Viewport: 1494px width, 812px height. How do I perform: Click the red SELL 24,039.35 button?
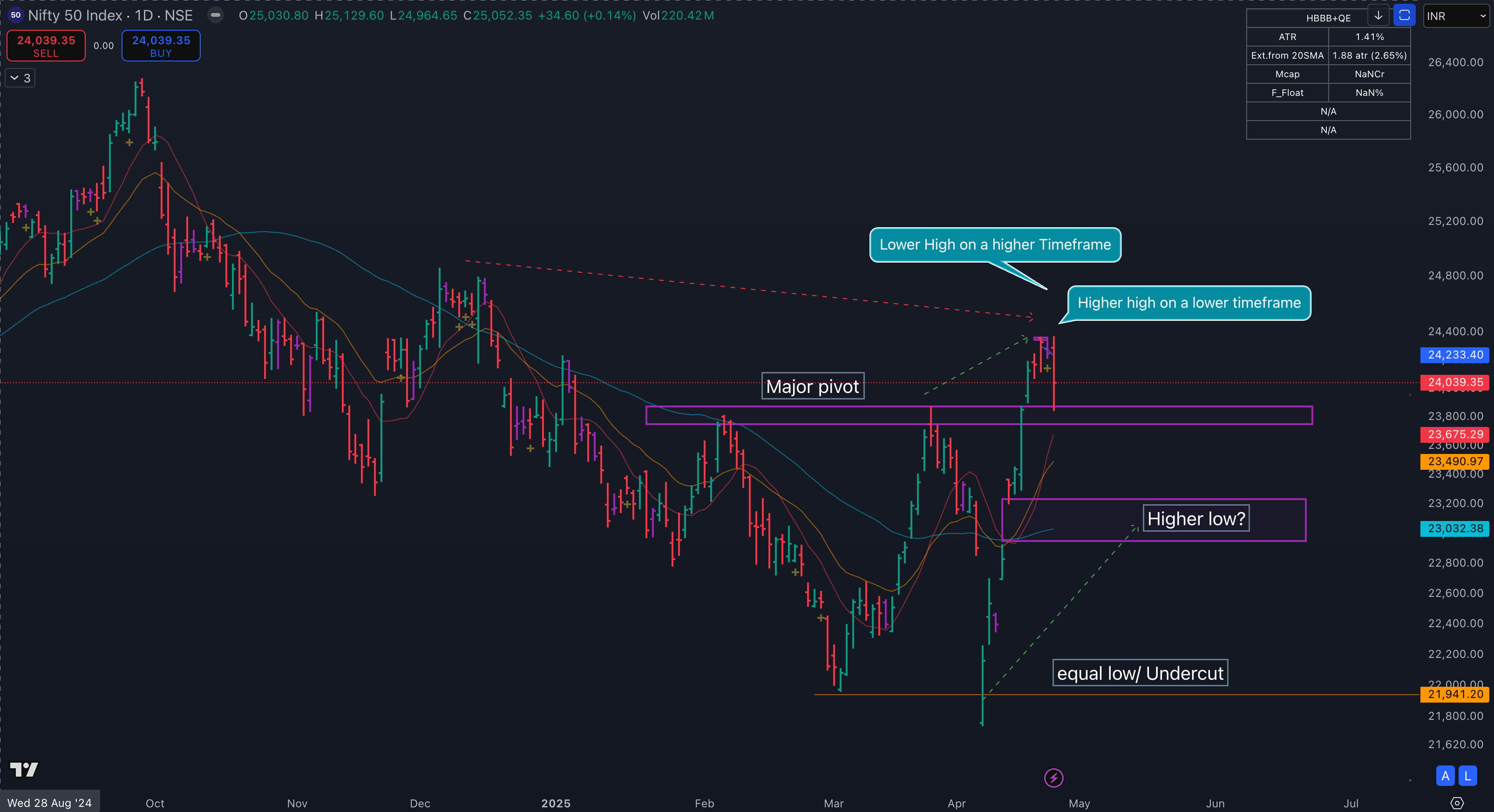[46, 46]
